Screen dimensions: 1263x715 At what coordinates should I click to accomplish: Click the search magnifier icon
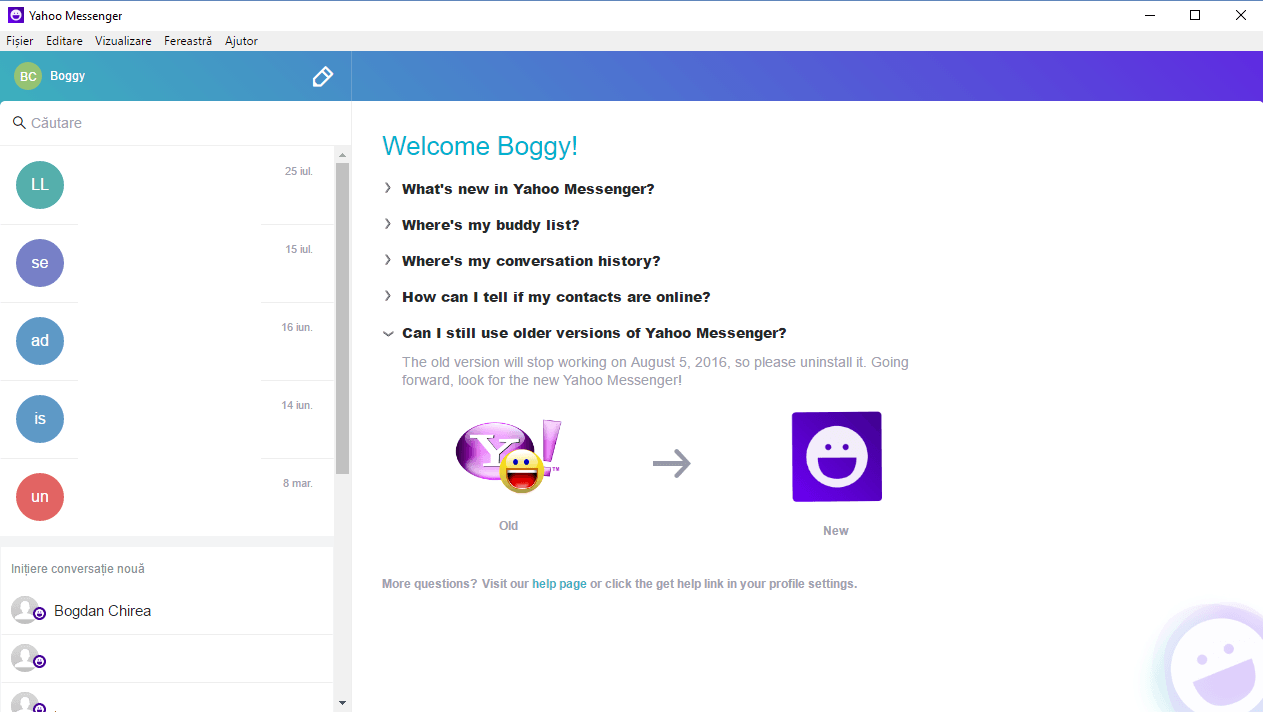coord(19,122)
